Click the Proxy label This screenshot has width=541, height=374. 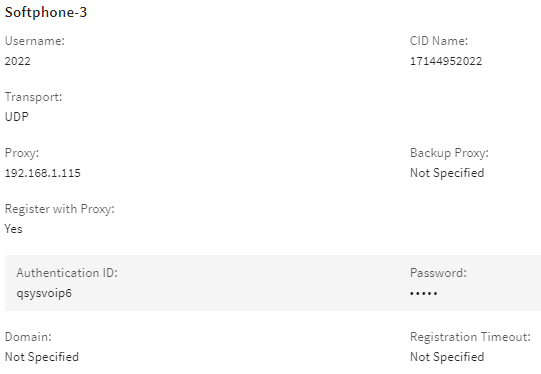[22, 153]
